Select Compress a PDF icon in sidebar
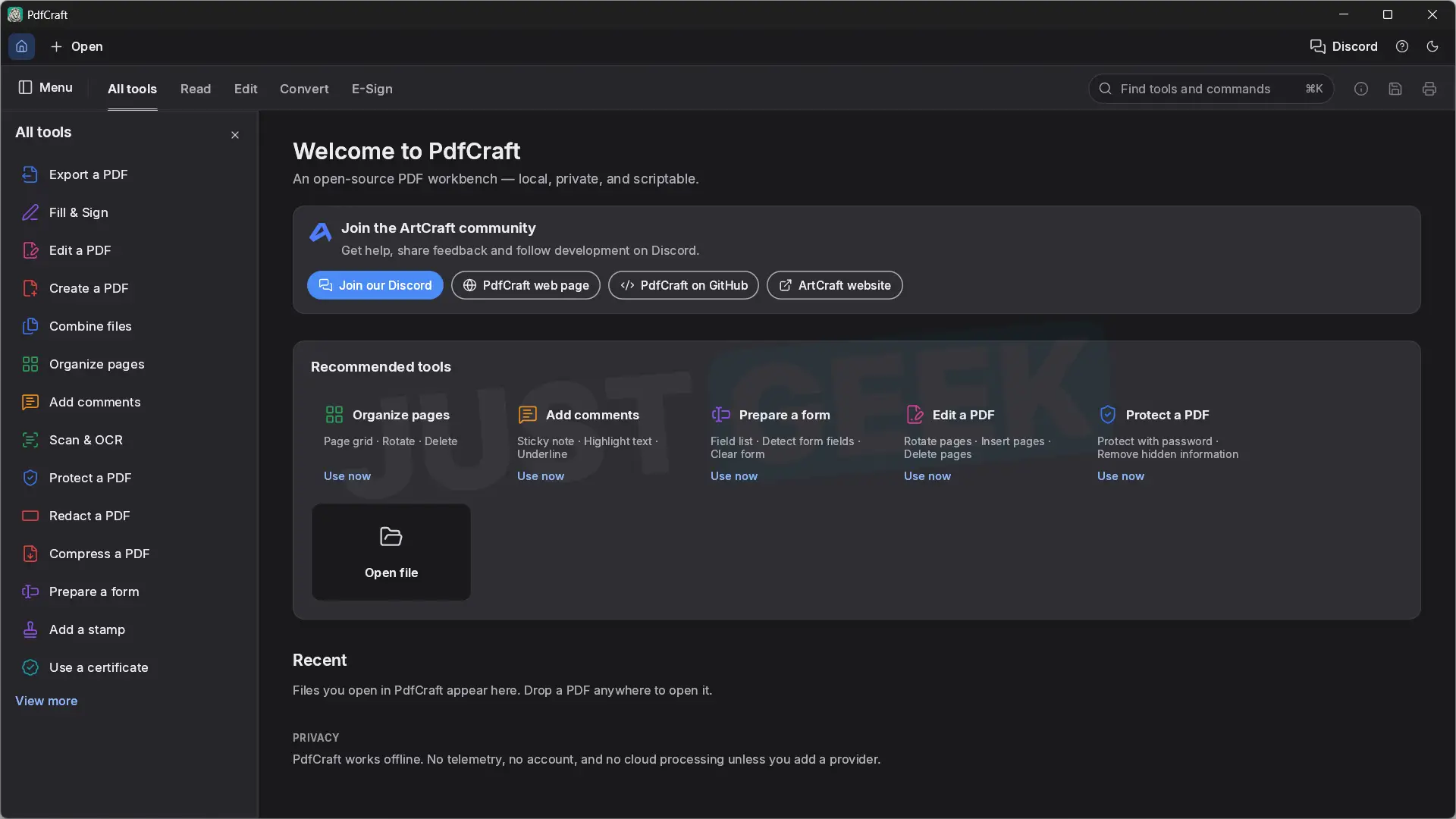Image resolution: width=1456 pixels, height=819 pixels. (x=30, y=554)
